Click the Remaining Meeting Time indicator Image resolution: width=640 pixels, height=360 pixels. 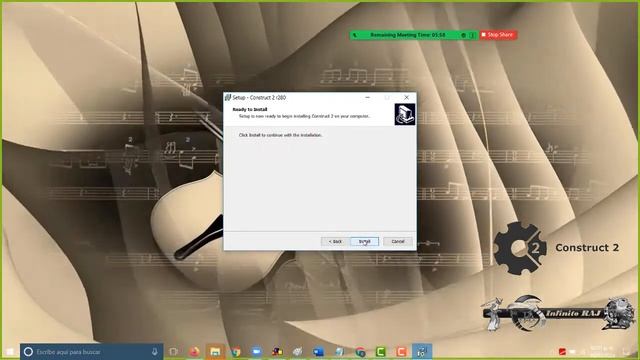[x=407, y=35]
